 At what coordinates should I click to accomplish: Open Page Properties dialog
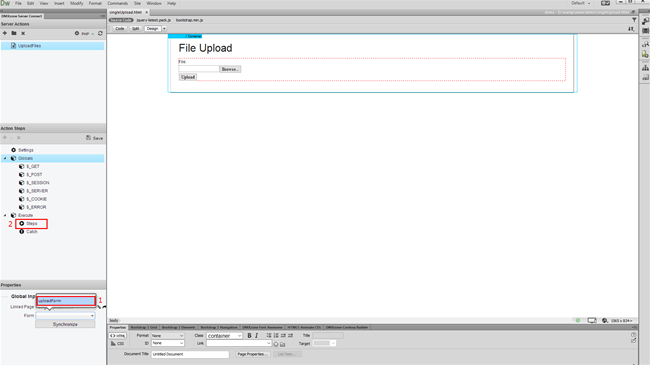252,354
